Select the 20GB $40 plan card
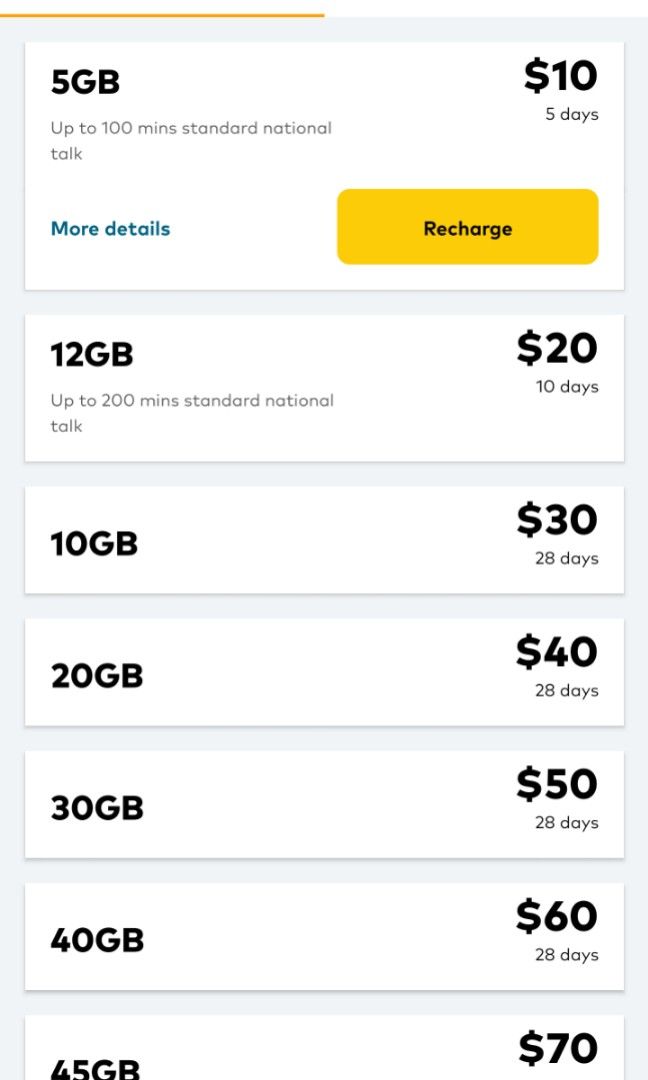Viewport: 648px width, 1080px height. (x=324, y=672)
